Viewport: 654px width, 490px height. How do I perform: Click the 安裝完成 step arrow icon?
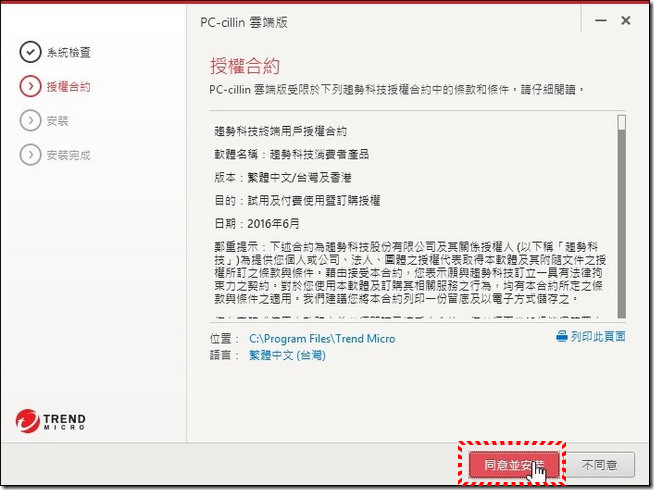pos(30,155)
